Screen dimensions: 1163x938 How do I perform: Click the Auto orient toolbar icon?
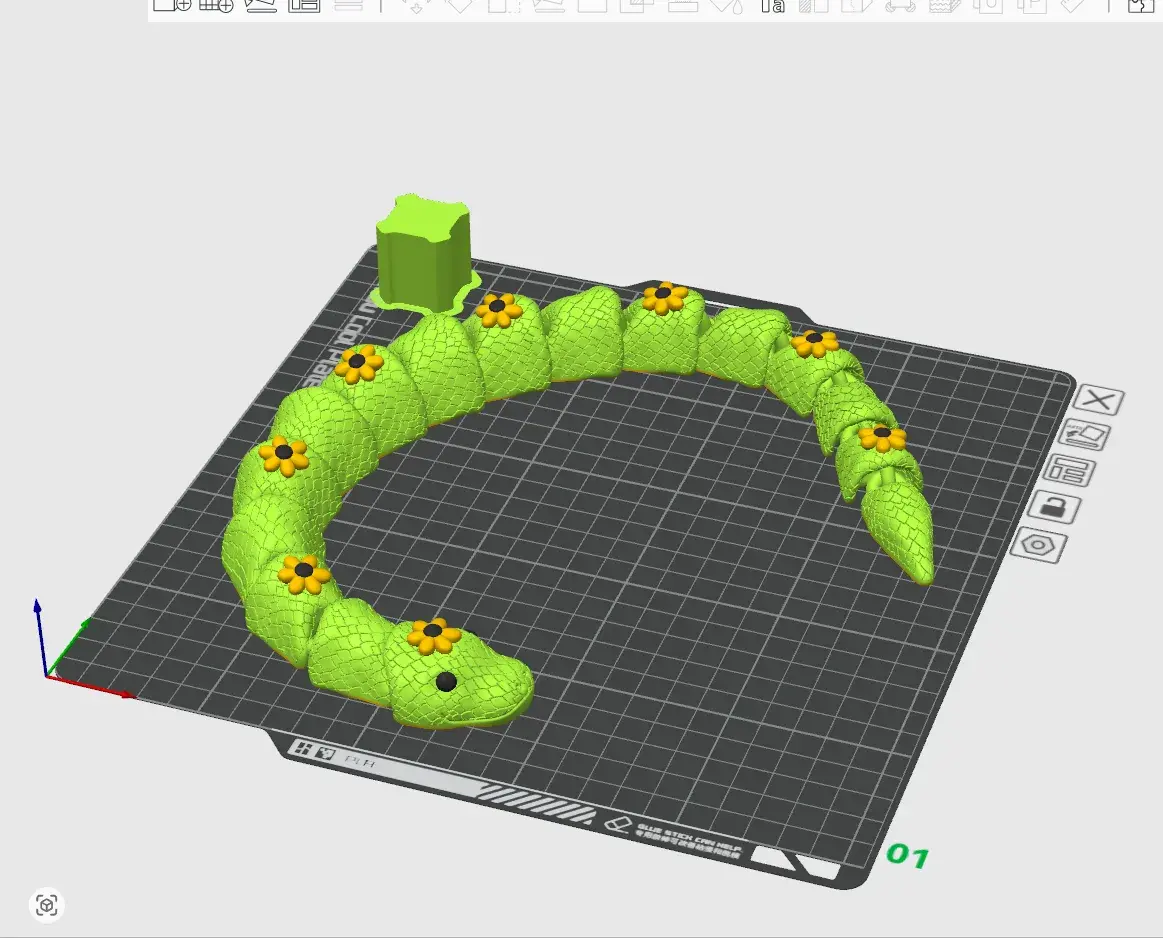pyautogui.click(x=260, y=5)
